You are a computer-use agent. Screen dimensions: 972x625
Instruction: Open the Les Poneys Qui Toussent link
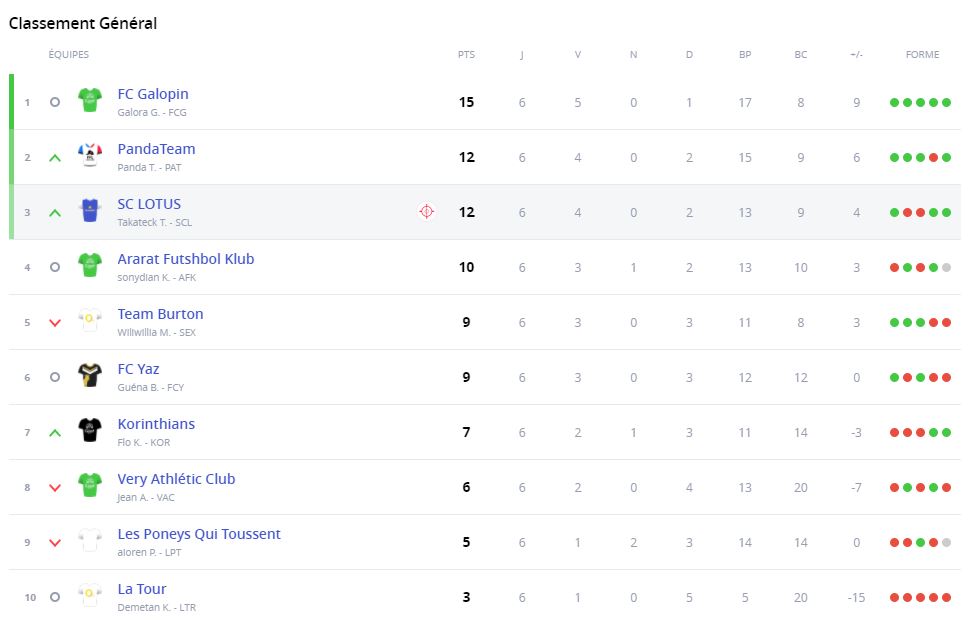199,534
